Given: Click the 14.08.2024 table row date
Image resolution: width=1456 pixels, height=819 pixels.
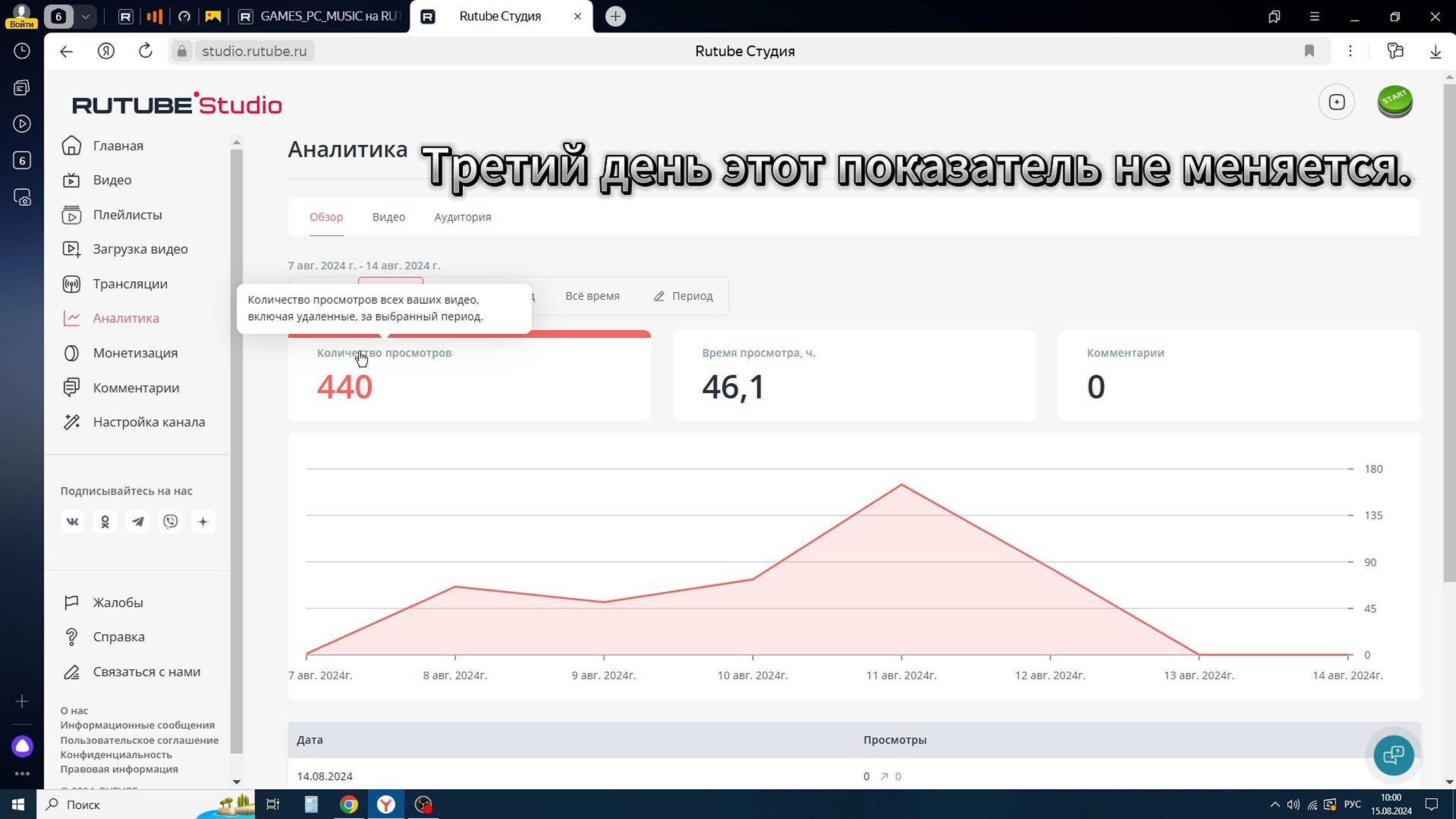Looking at the screenshot, I should click(x=324, y=777).
